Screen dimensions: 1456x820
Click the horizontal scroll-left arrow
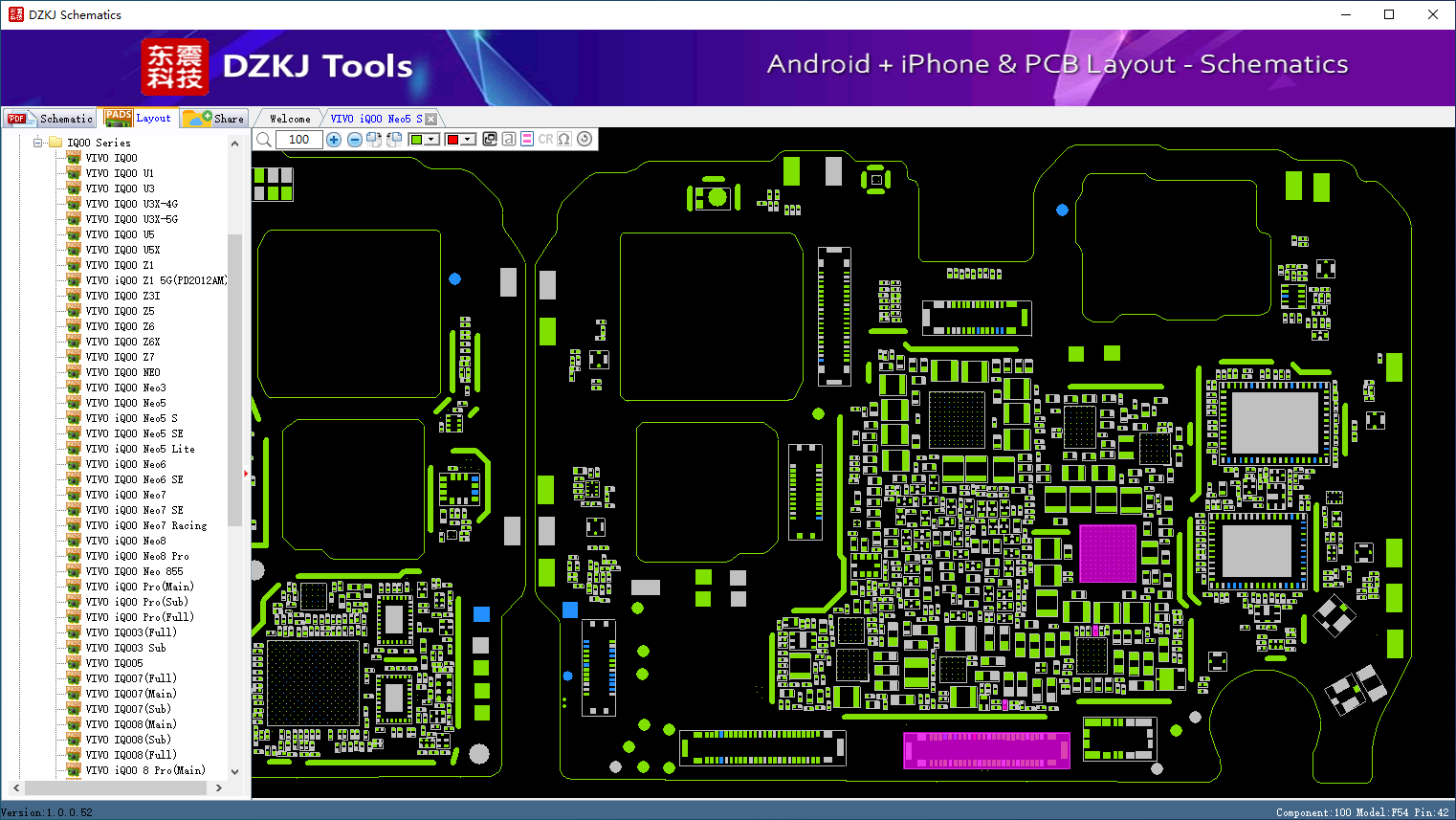tap(15, 787)
